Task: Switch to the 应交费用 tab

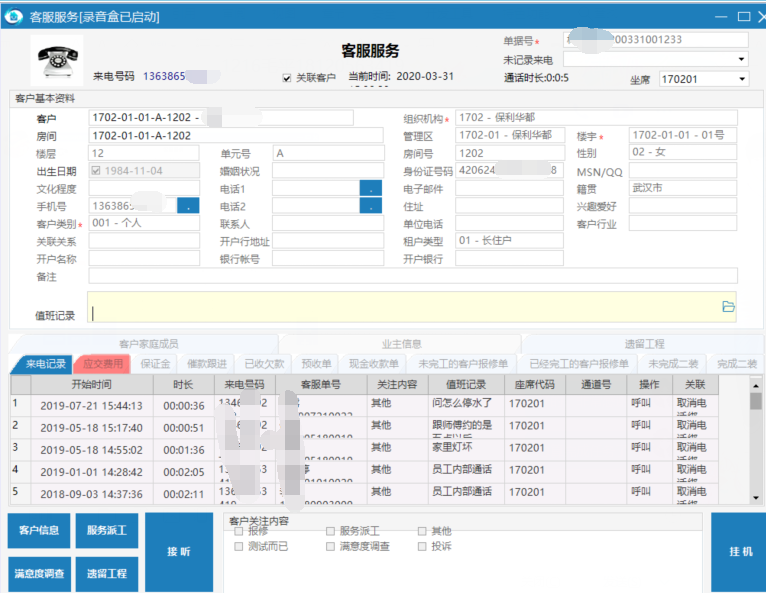Action: (103, 364)
